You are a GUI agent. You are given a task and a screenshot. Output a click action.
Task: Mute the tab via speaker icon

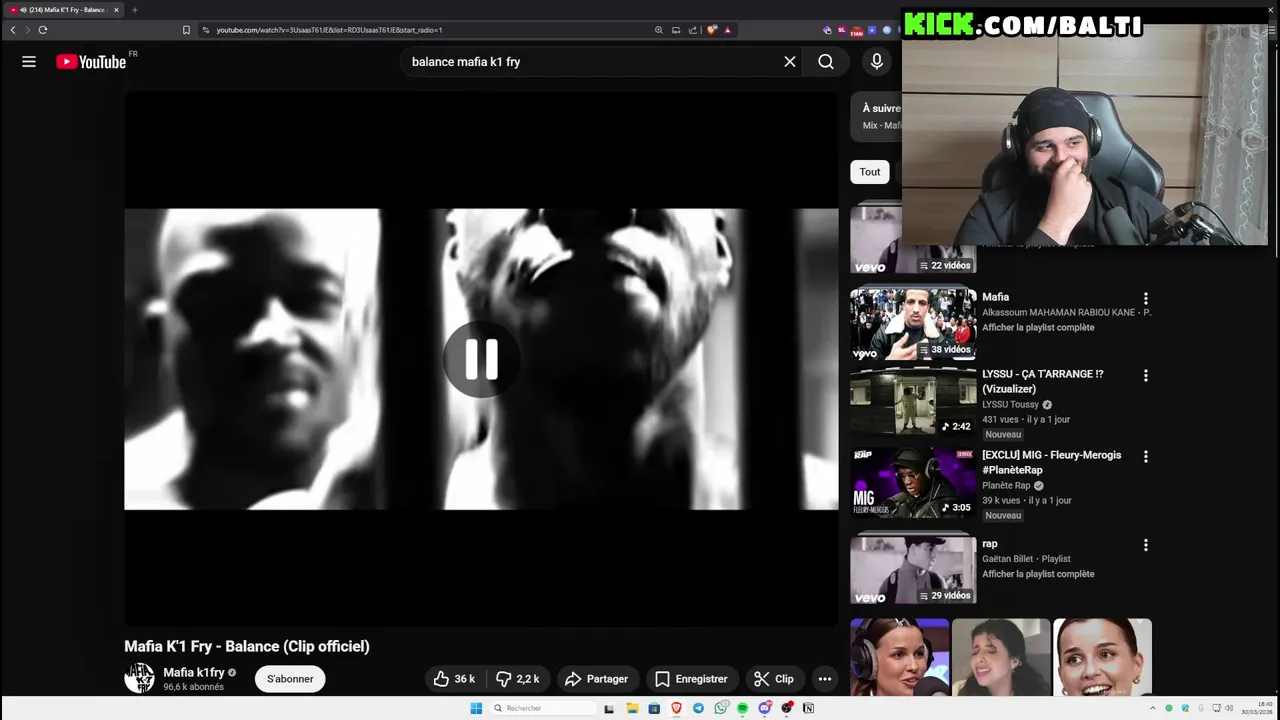[x=23, y=10]
